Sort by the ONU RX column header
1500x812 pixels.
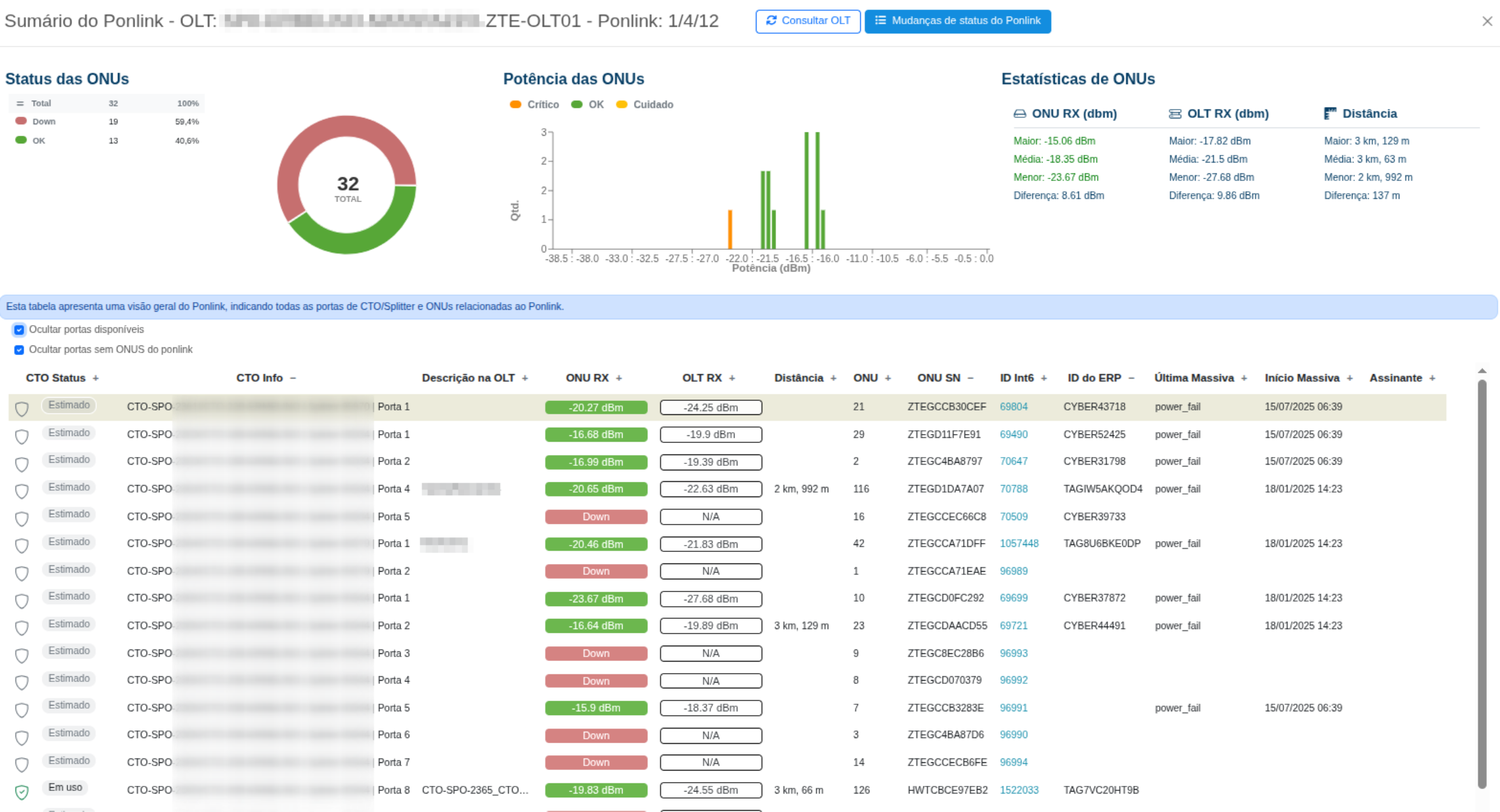click(587, 378)
